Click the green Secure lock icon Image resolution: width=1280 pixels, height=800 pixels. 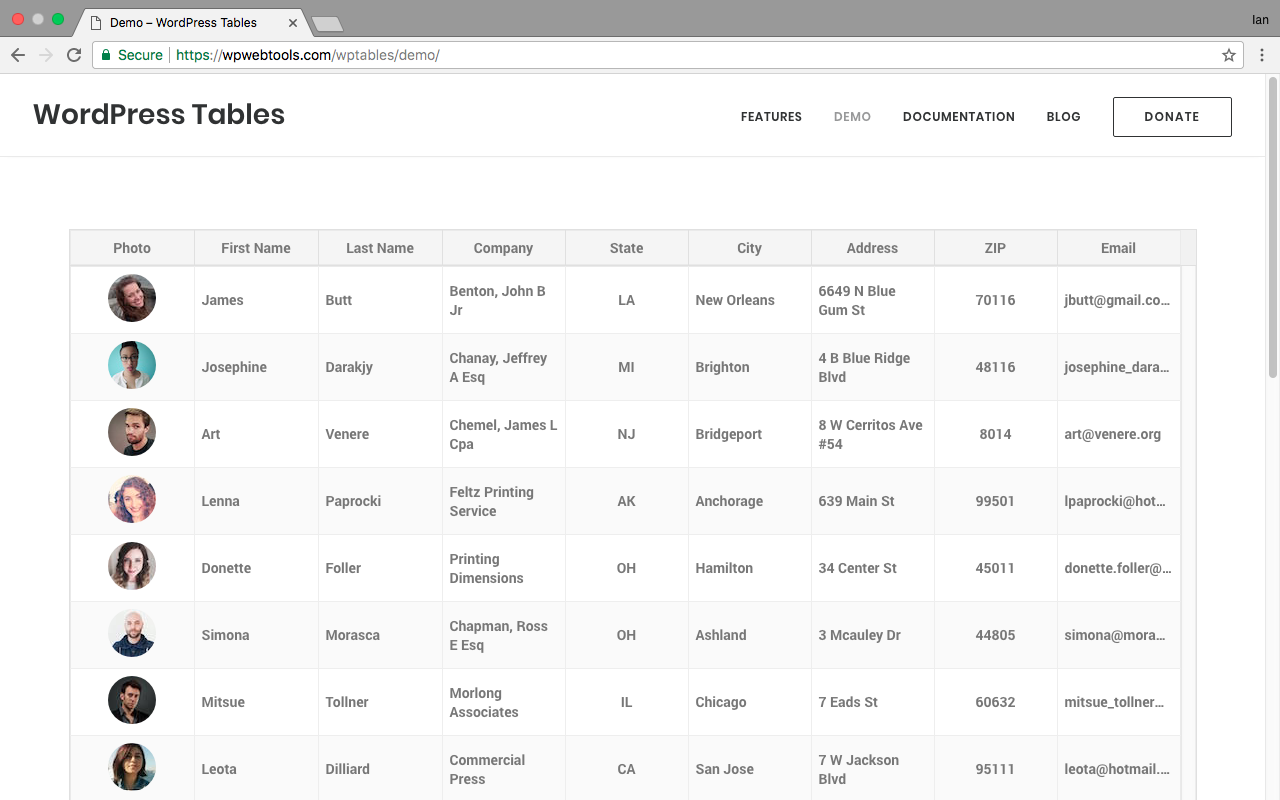pos(105,55)
